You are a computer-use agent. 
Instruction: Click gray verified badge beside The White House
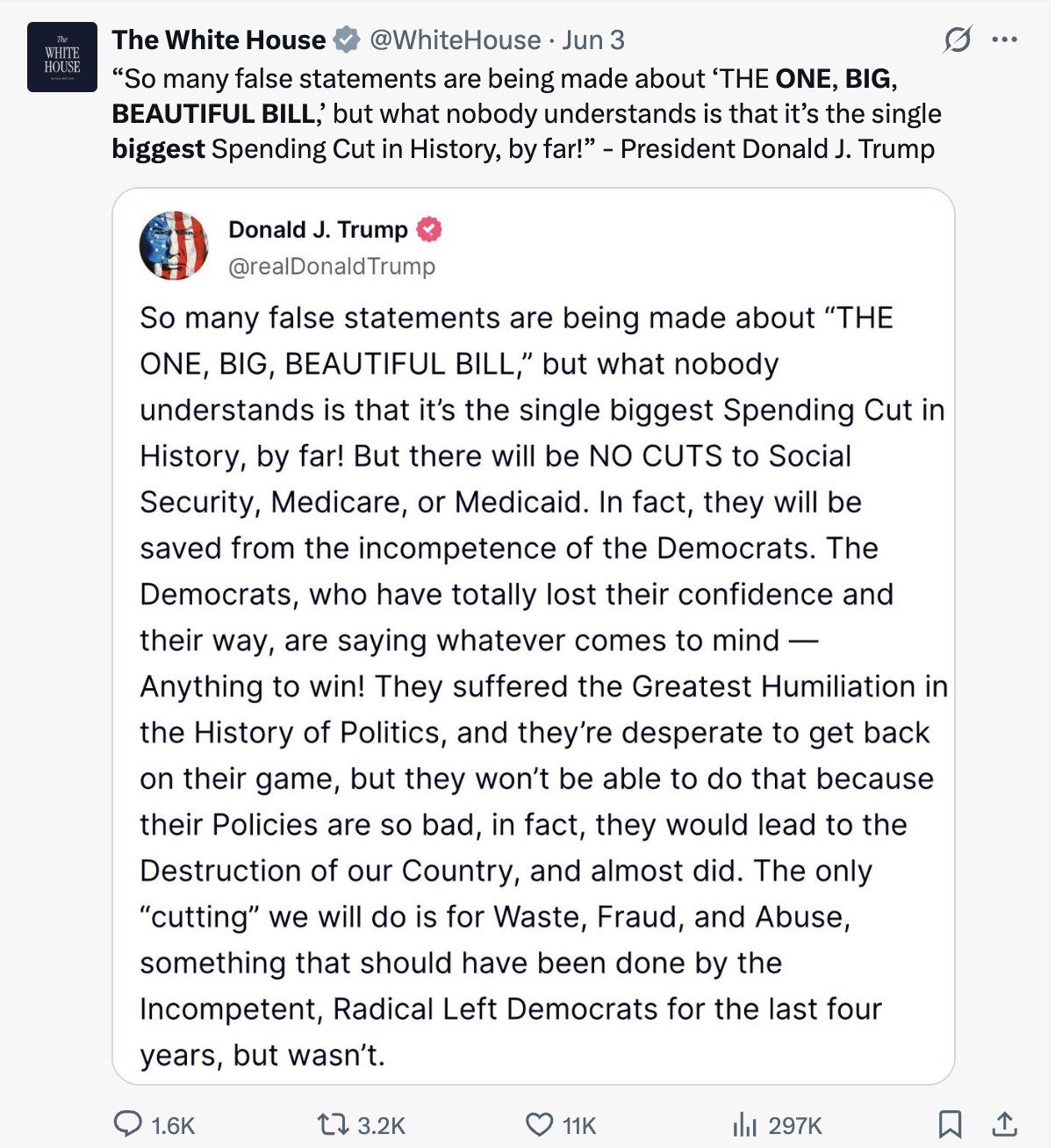pos(348,39)
